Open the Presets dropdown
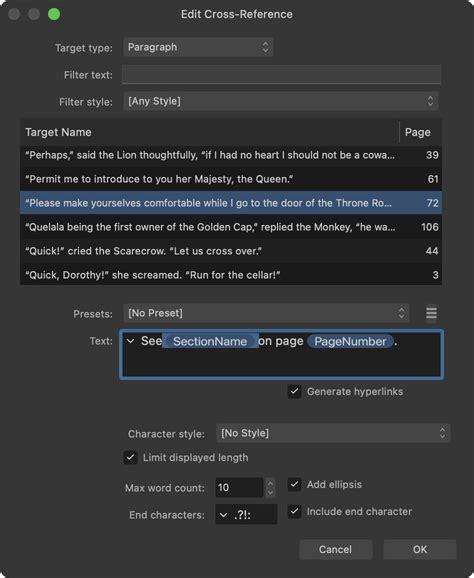Screen dimensions: 474x578 point(266,313)
